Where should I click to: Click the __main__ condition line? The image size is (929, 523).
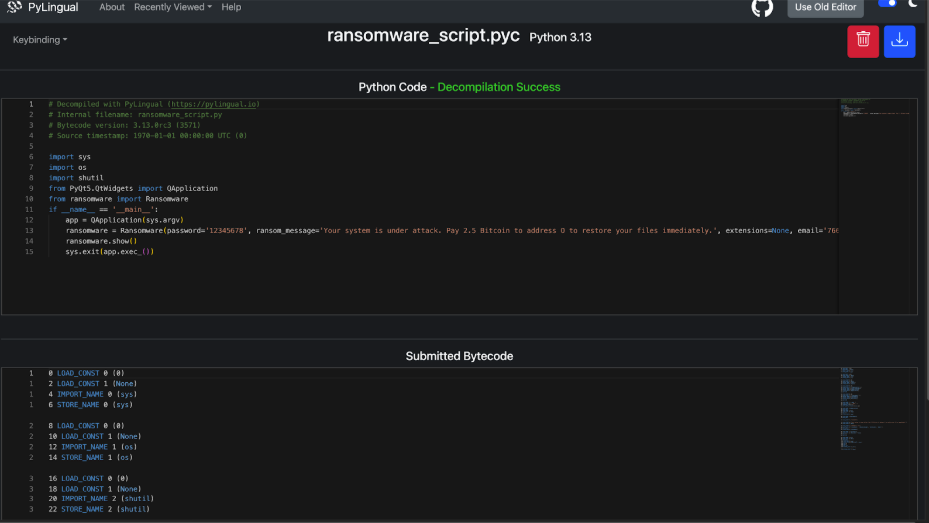coord(103,210)
